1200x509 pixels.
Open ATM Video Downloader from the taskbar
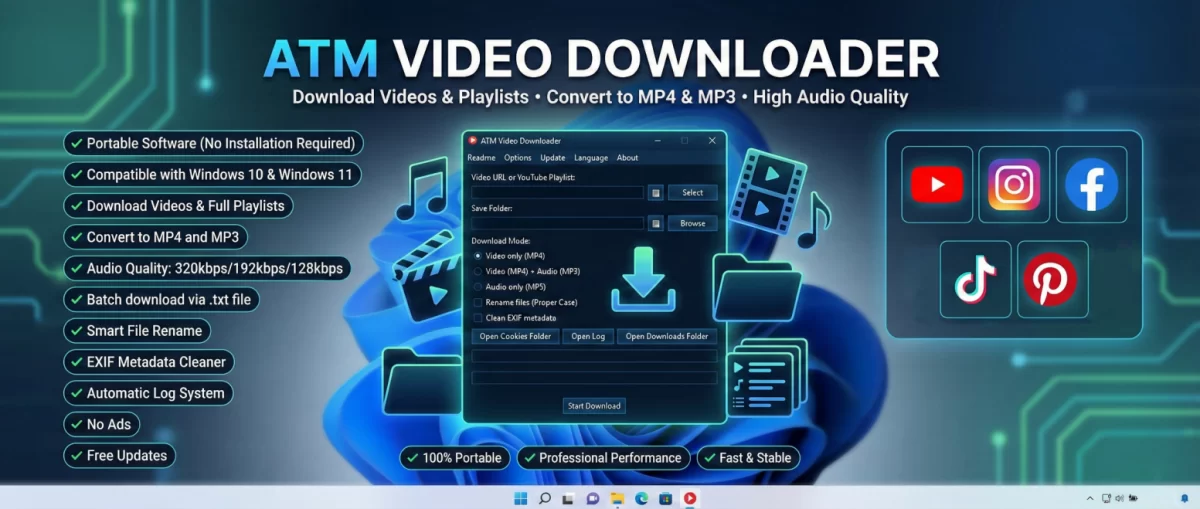(x=690, y=498)
